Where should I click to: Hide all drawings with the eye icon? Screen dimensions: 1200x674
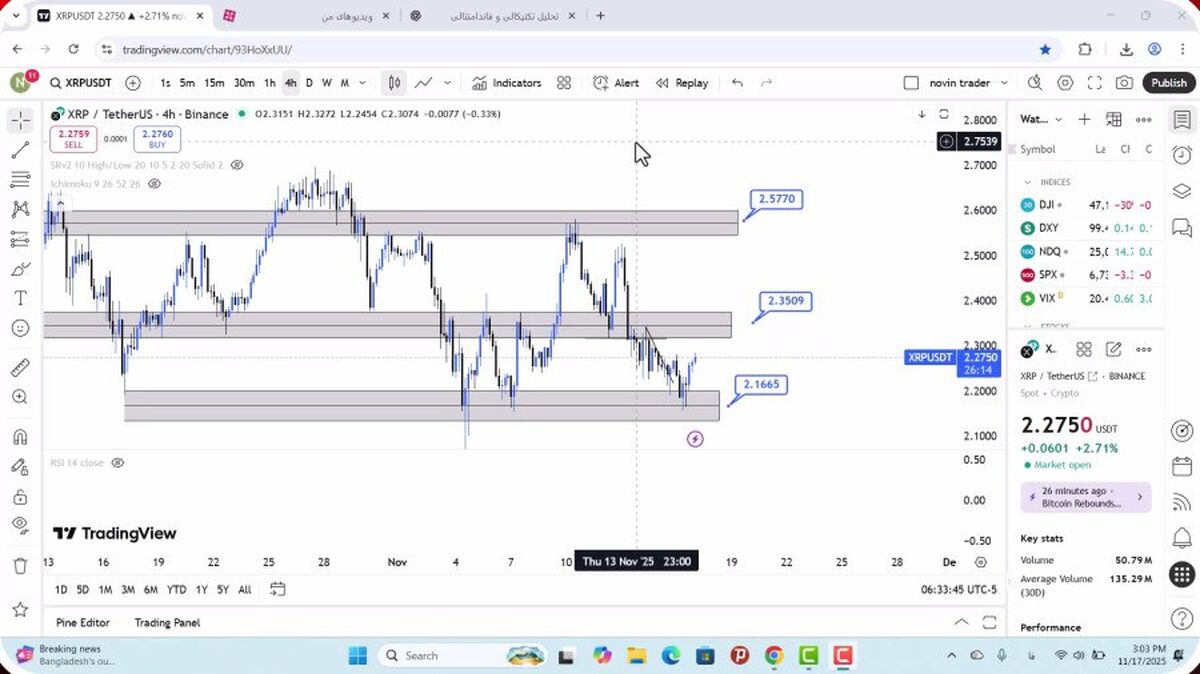pos(20,525)
